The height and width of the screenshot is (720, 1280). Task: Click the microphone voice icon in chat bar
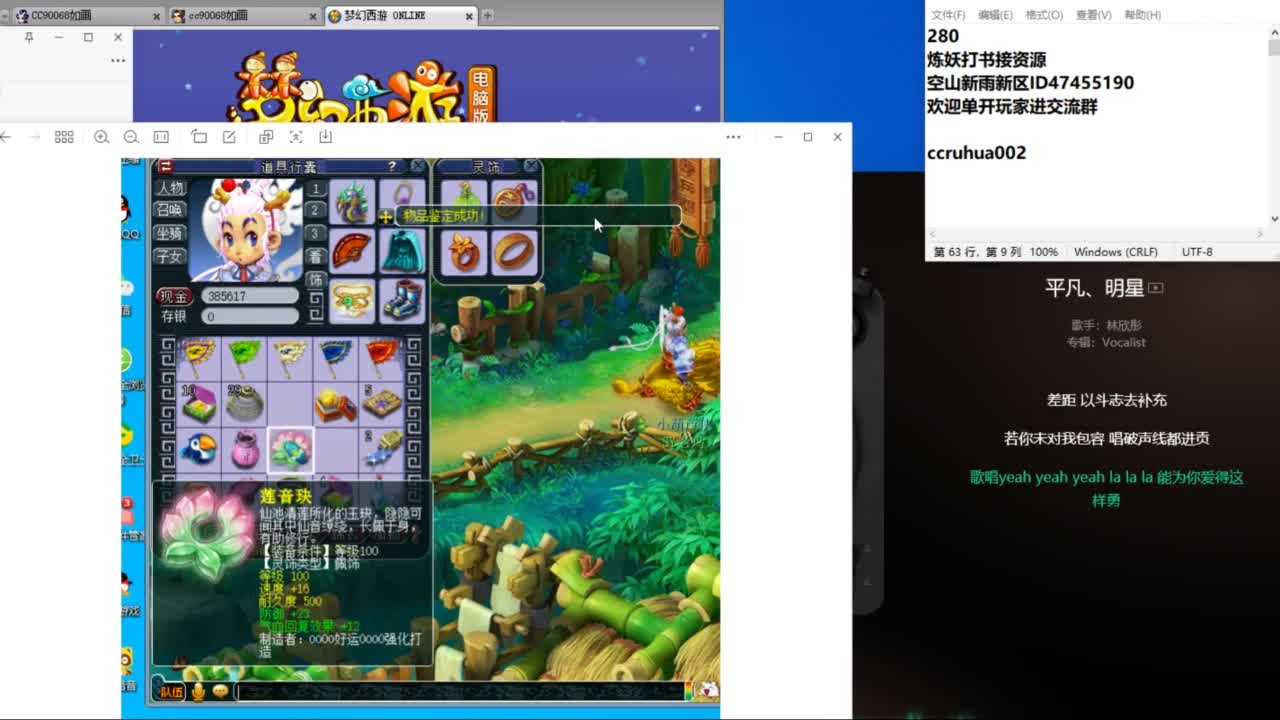click(x=198, y=691)
